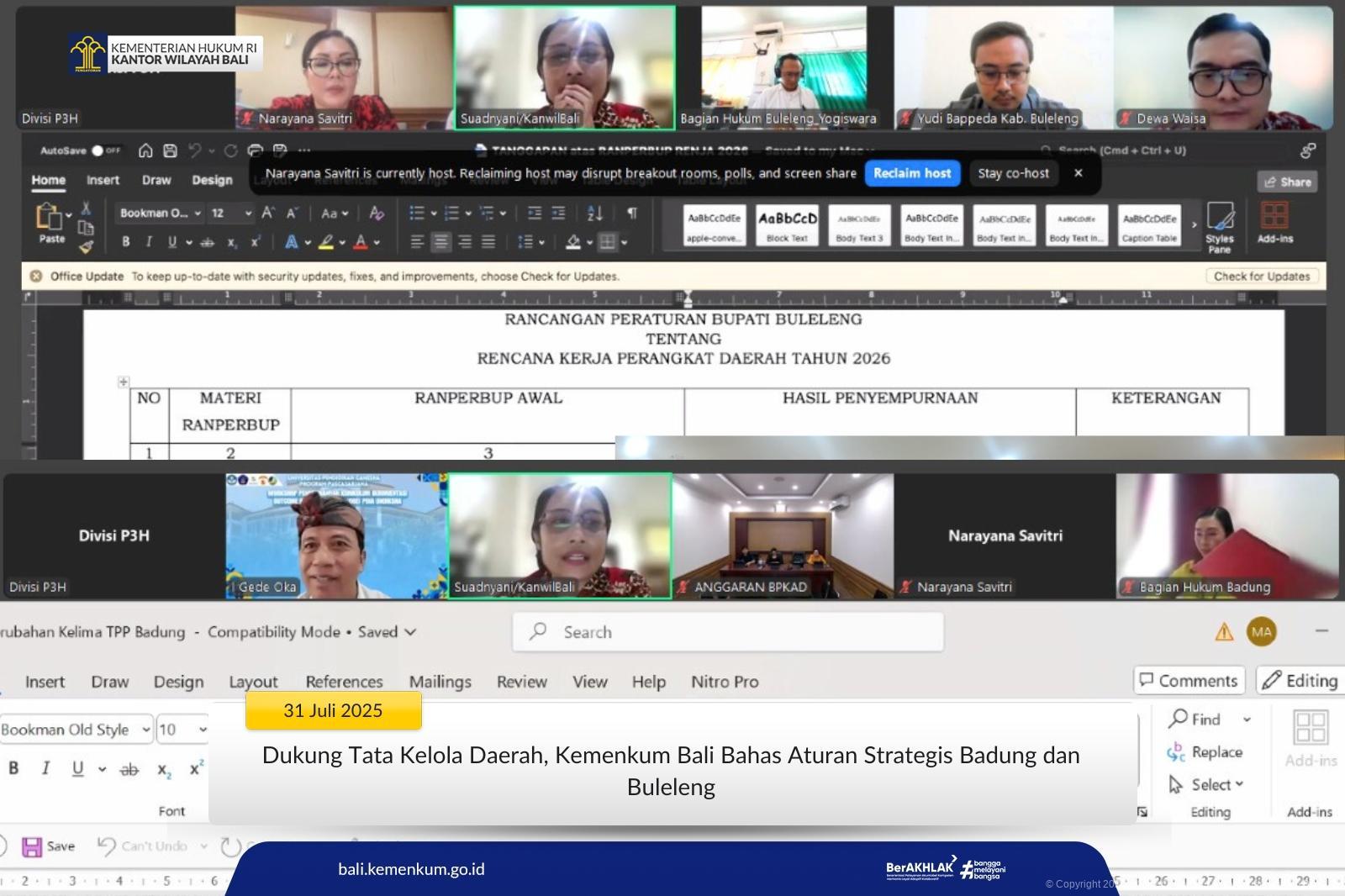Click the Clear Formatting icon in the dark ribbon
The width and height of the screenshot is (1345, 896).
[x=377, y=213]
